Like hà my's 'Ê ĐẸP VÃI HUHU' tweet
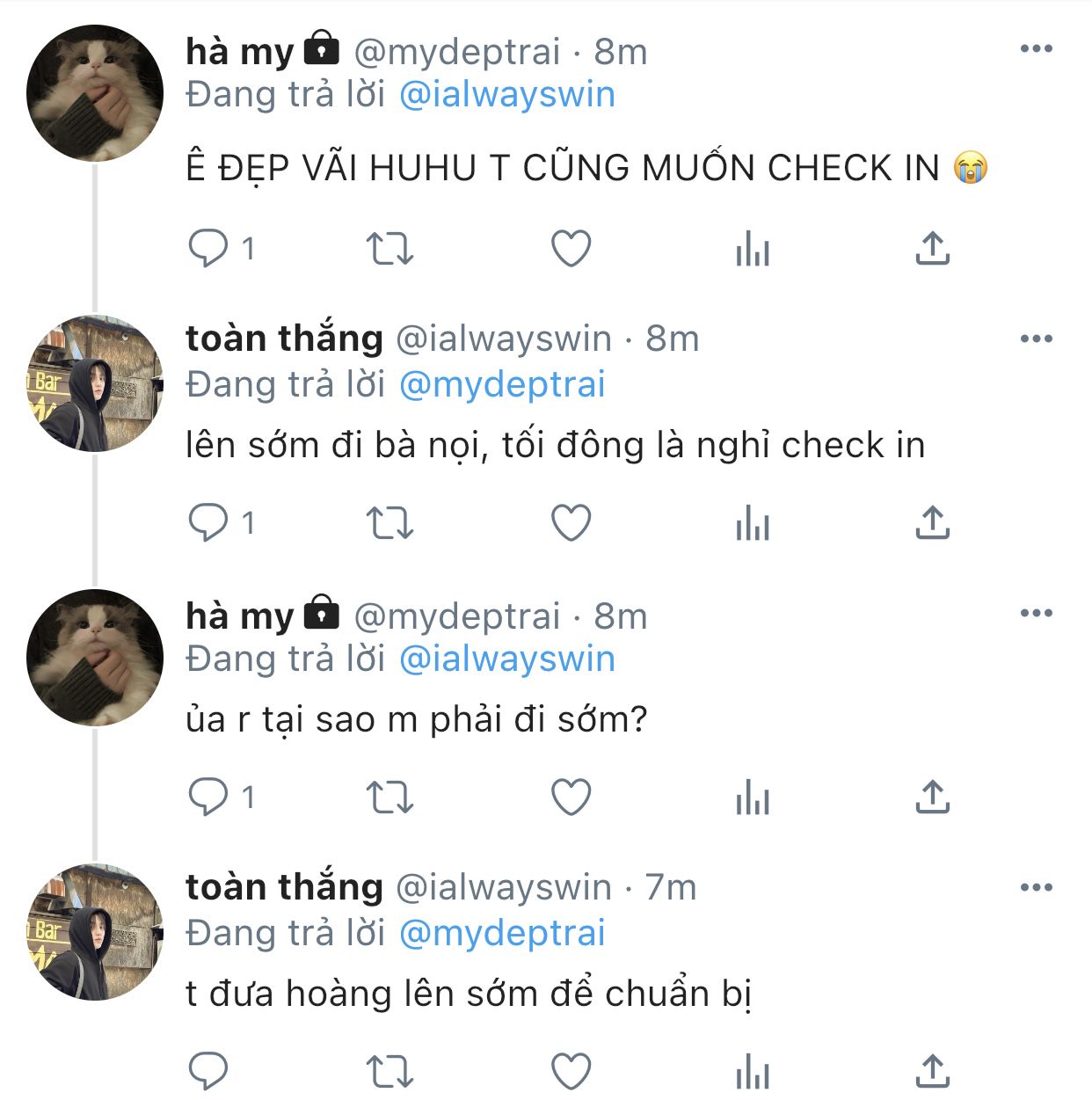Image resolution: width=1092 pixels, height=1100 pixels. coord(571,249)
